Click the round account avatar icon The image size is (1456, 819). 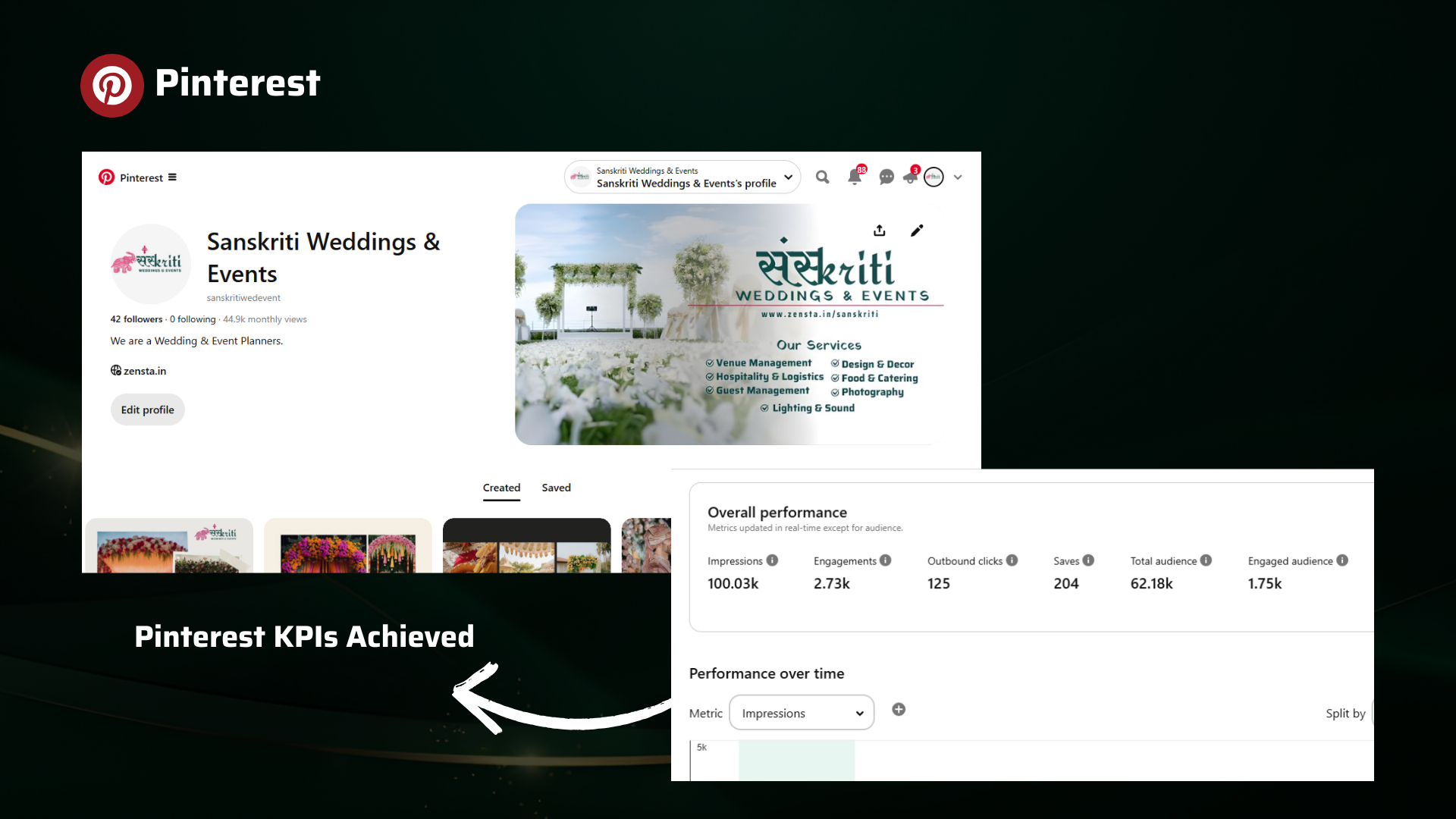coord(934,177)
